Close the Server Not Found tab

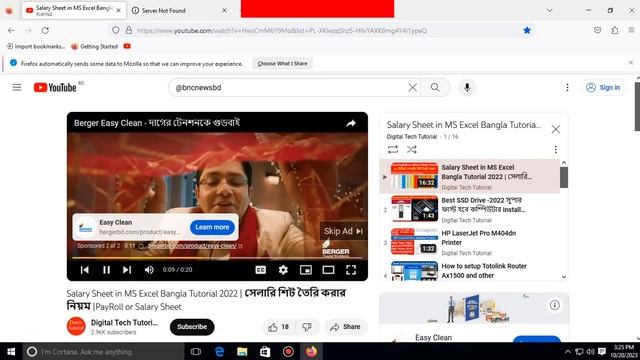(224, 11)
